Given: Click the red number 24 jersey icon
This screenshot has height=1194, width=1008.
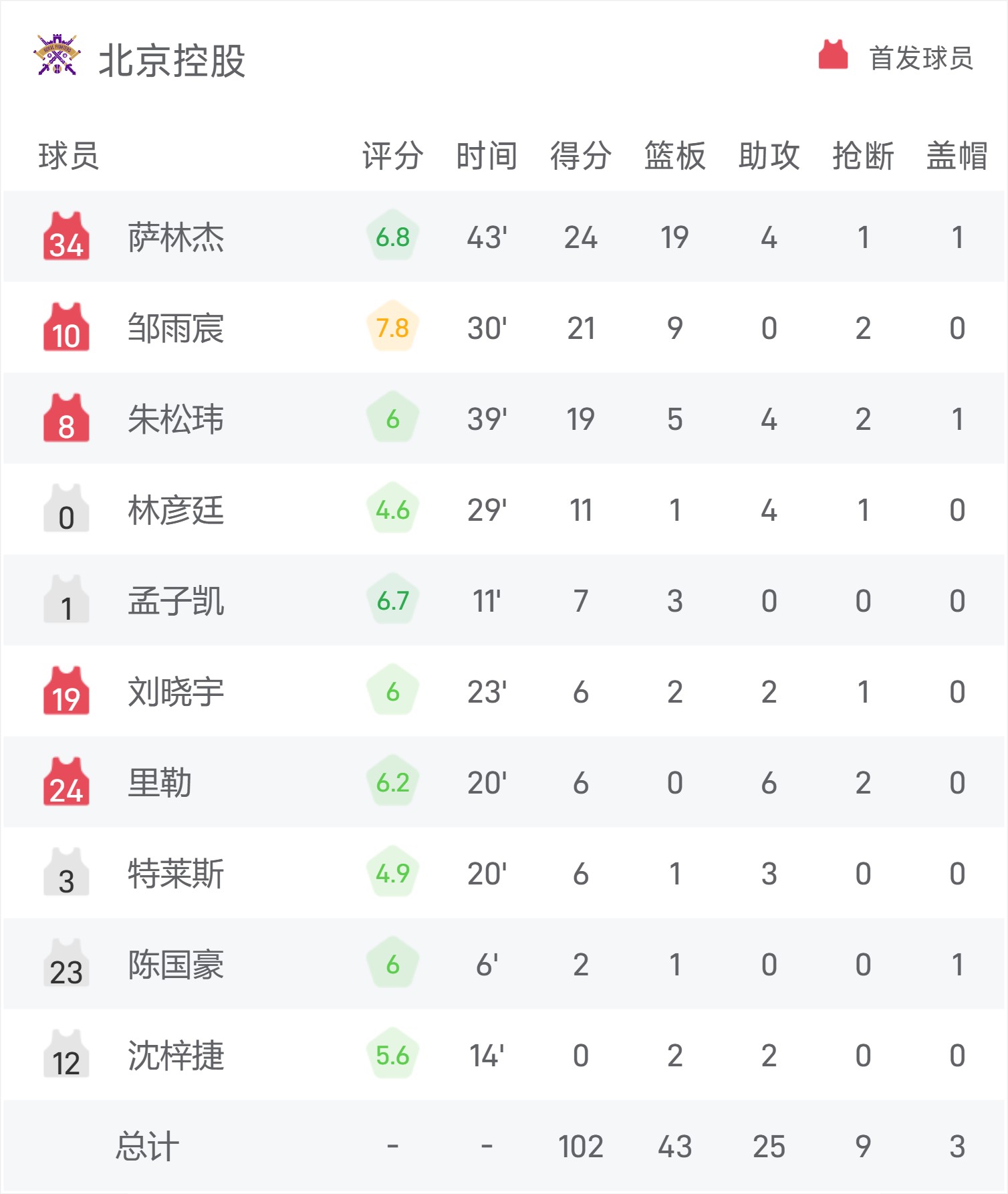Looking at the screenshot, I should coord(66,782).
